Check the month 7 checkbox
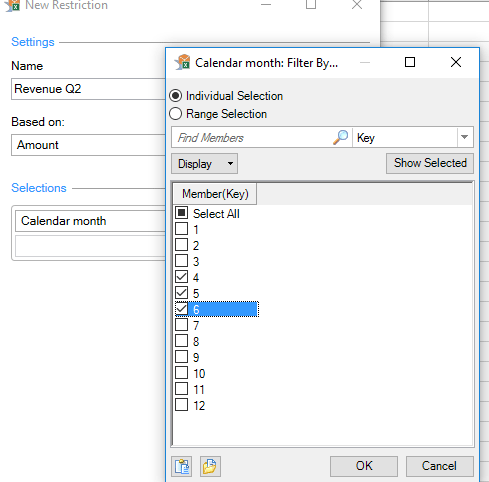This screenshot has width=489, height=482. [x=182, y=325]
